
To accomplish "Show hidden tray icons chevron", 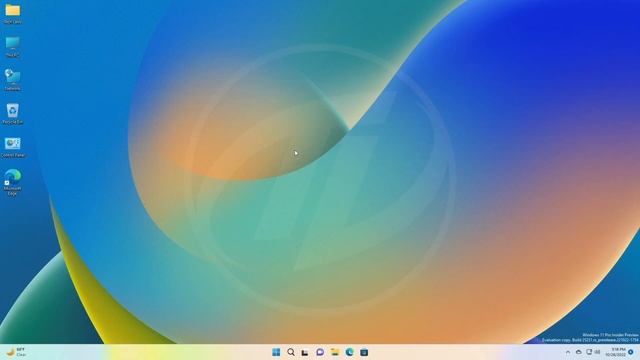I will (x=568, y=352).
